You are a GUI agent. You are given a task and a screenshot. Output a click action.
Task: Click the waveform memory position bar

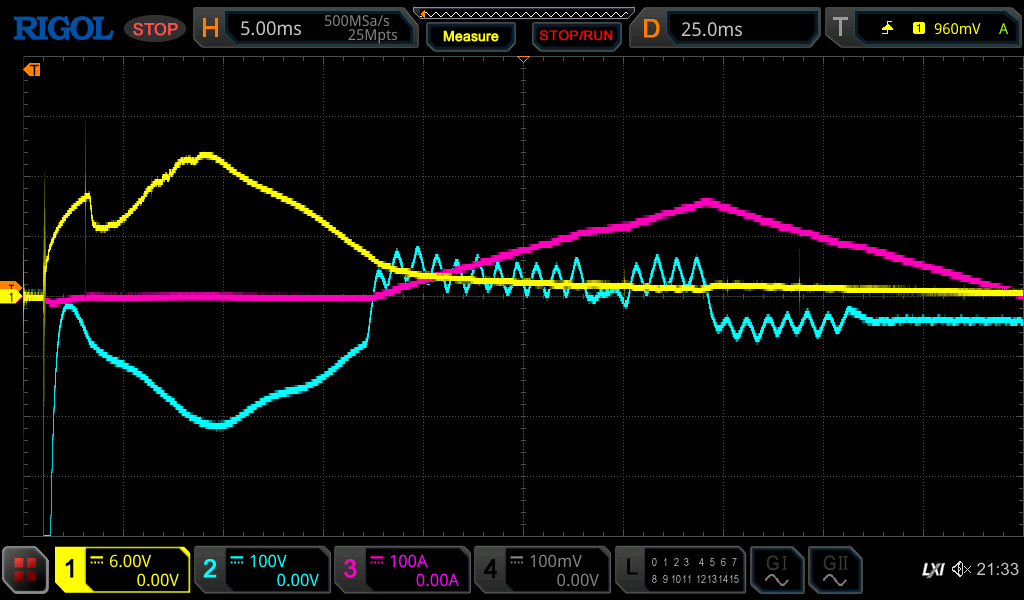[x=523, y=12]
